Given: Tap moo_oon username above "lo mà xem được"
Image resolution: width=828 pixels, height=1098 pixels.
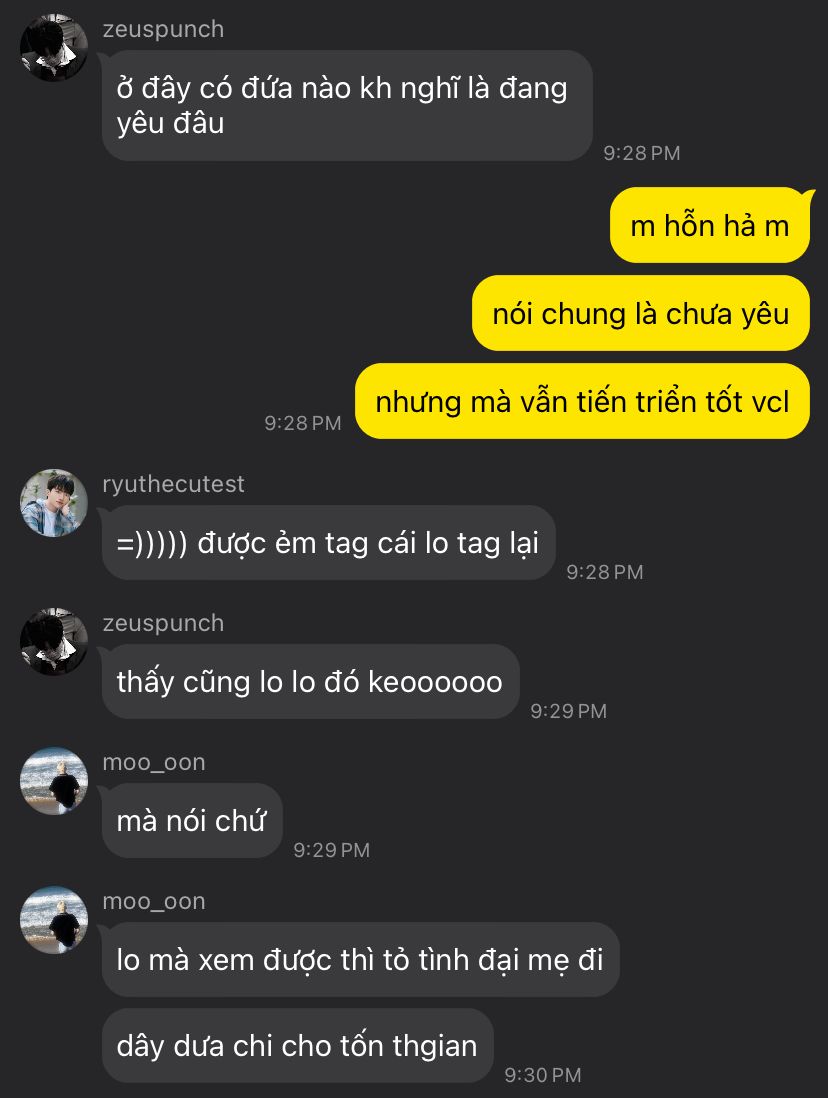Looking at the screenshot, I should pos(154,901).
